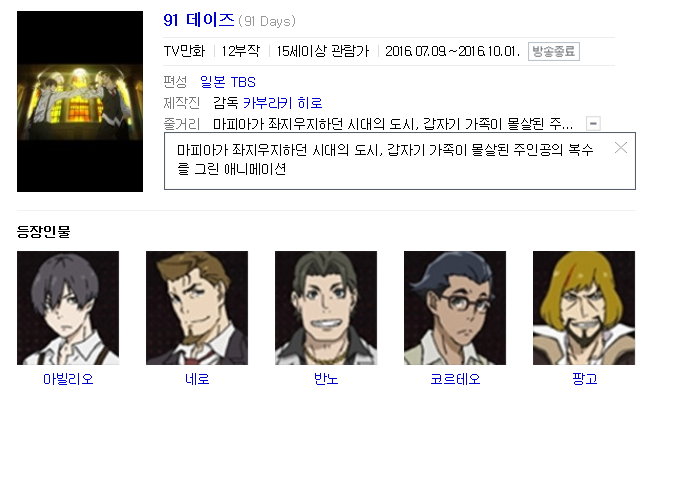Select 코르테오 character portrait
Screen dimensions: 700x500
(455, 308)
